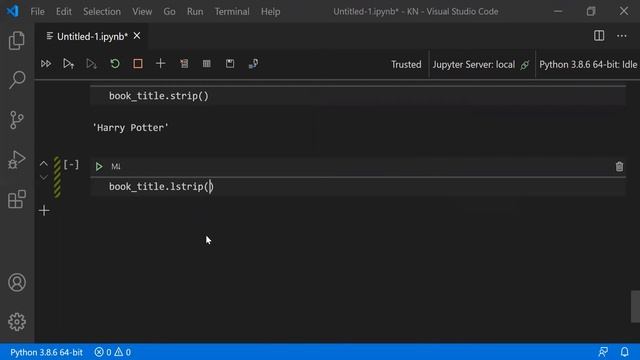The height and width of the screenshot is (360, 640).
Task: Open the Run and Debug view
Action: point(17,160)
